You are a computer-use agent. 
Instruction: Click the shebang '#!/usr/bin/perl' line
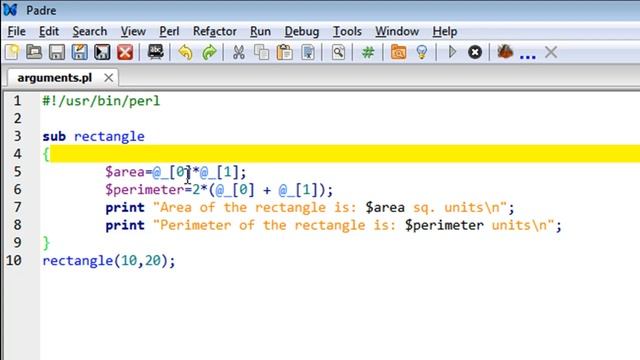101,101
